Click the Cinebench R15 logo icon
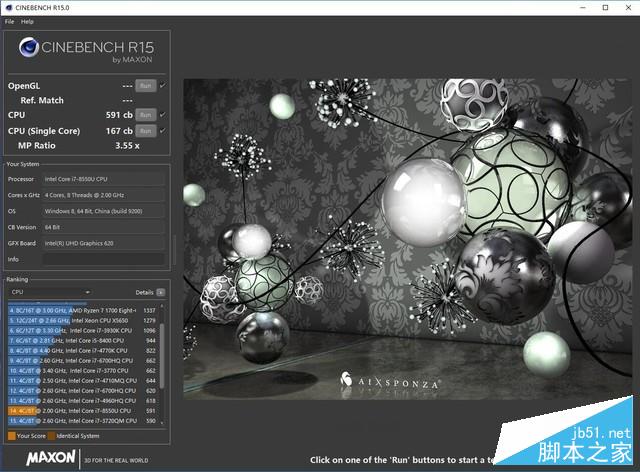This screenshot has height=472, width=640. (x=29, y=47)
